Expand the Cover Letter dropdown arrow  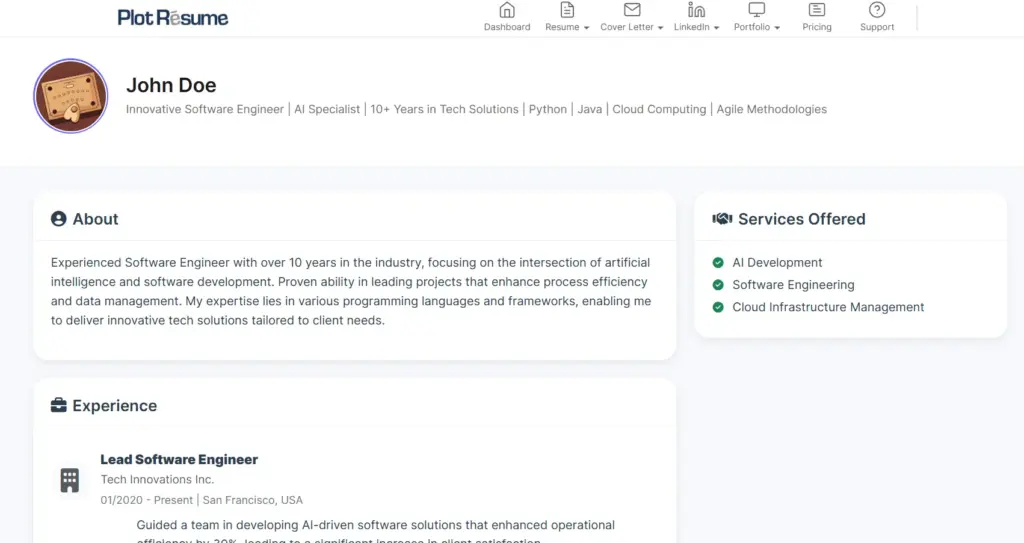[660, 27]
